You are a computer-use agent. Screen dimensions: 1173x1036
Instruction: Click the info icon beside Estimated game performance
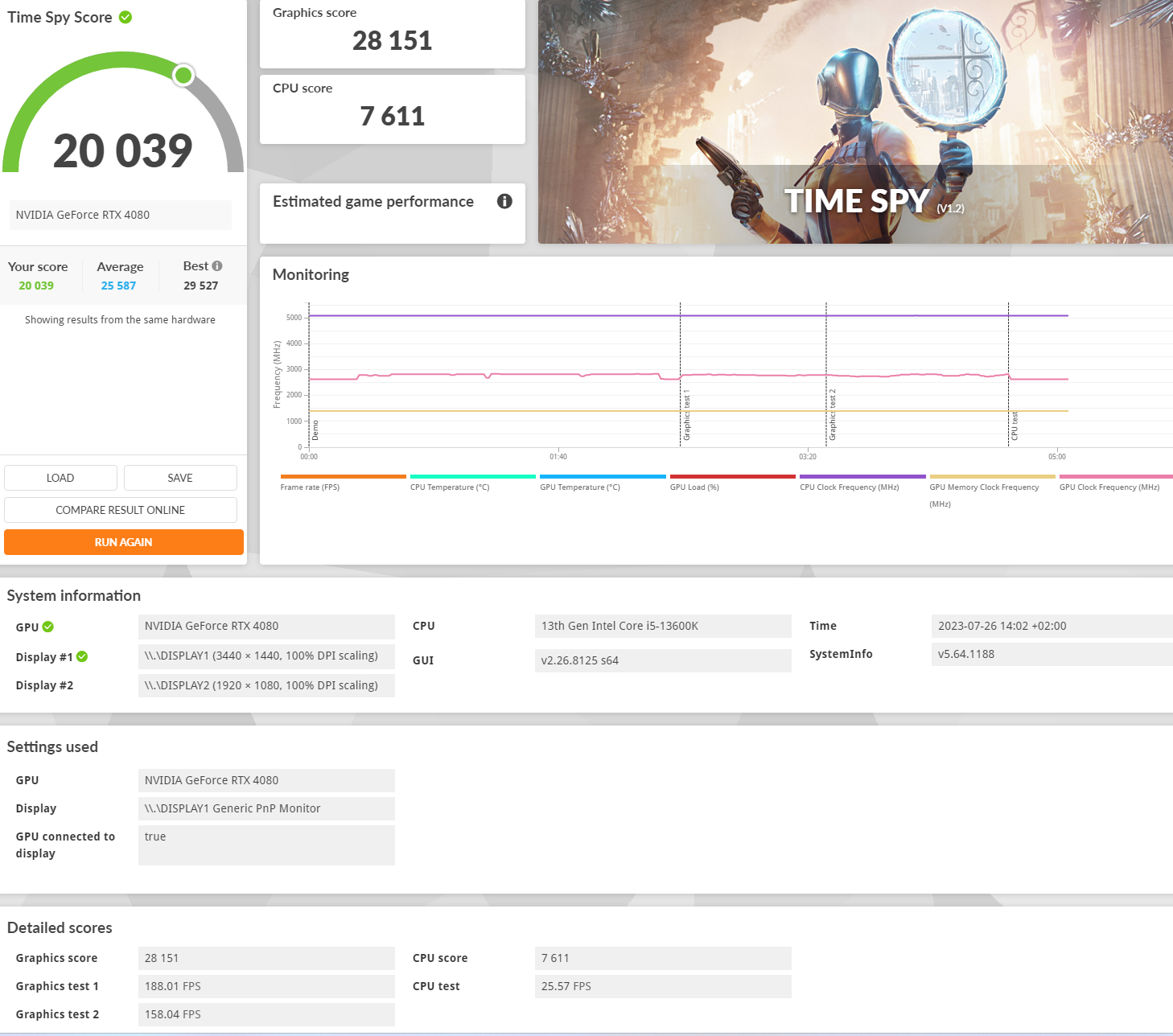tap(504, 201)
